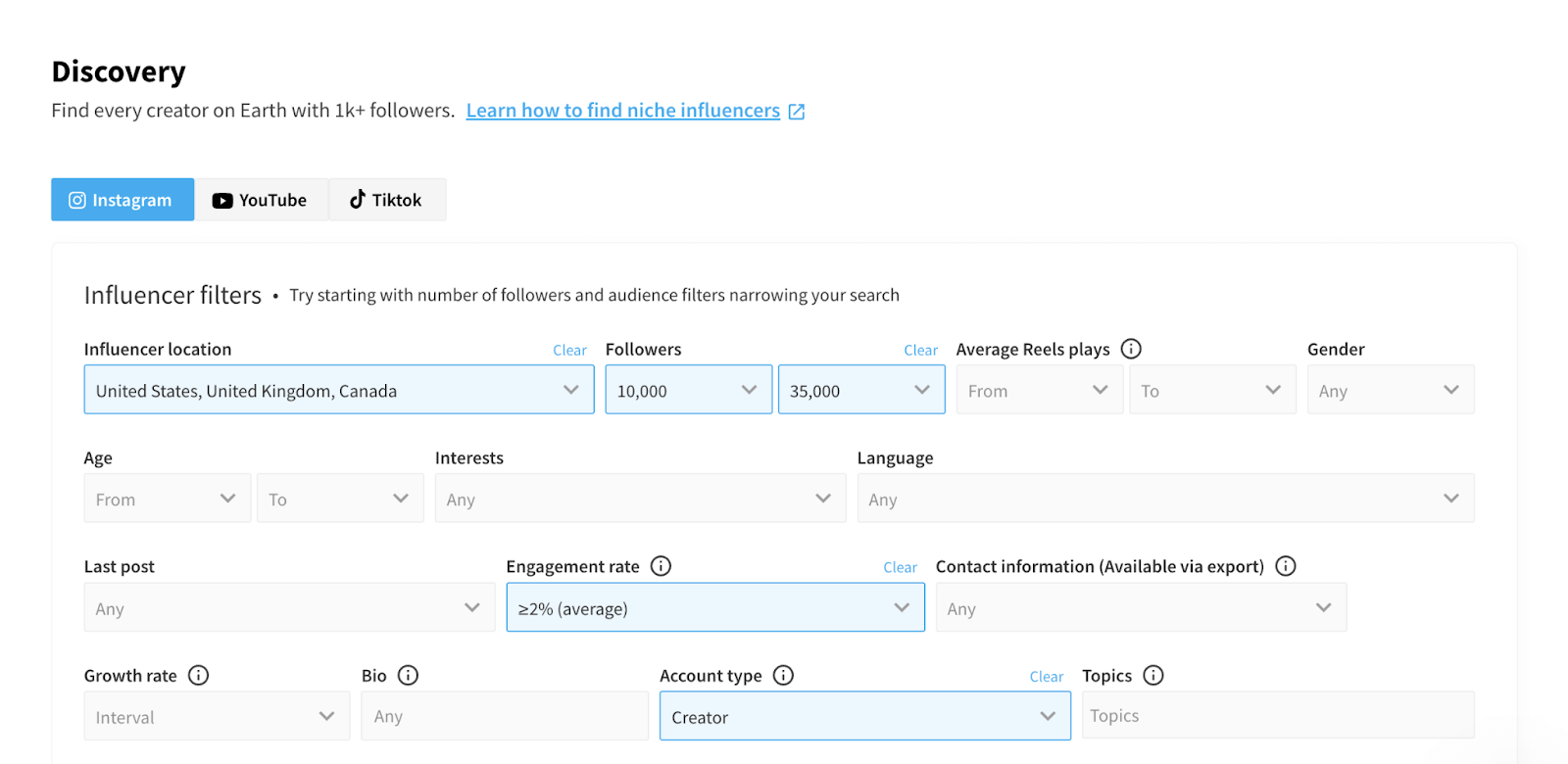Open the Language dropdown
This screenshot has height=764, width=1568.
1166,499
